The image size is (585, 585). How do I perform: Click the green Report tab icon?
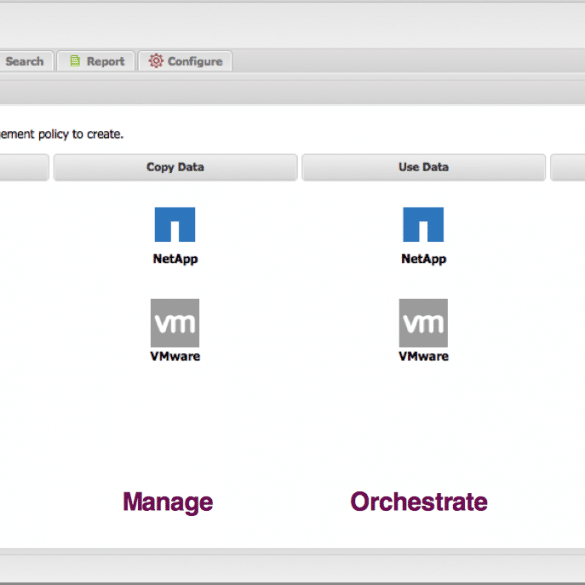click(x=75, y=61)
